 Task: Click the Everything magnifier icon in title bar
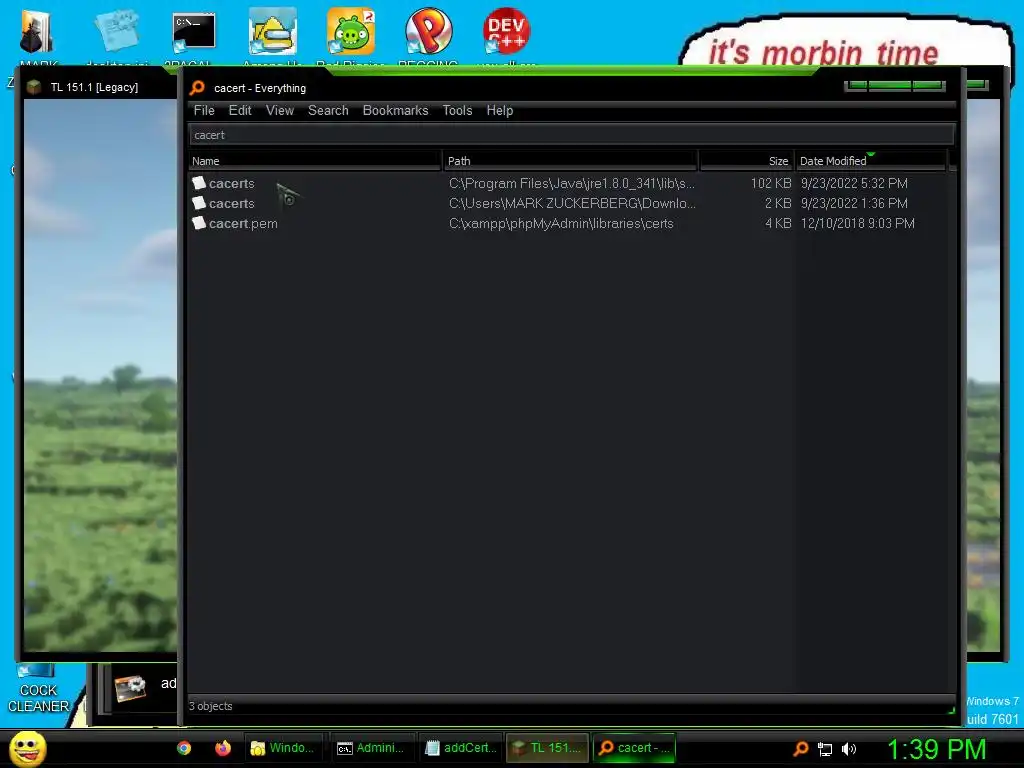(197, 88)
